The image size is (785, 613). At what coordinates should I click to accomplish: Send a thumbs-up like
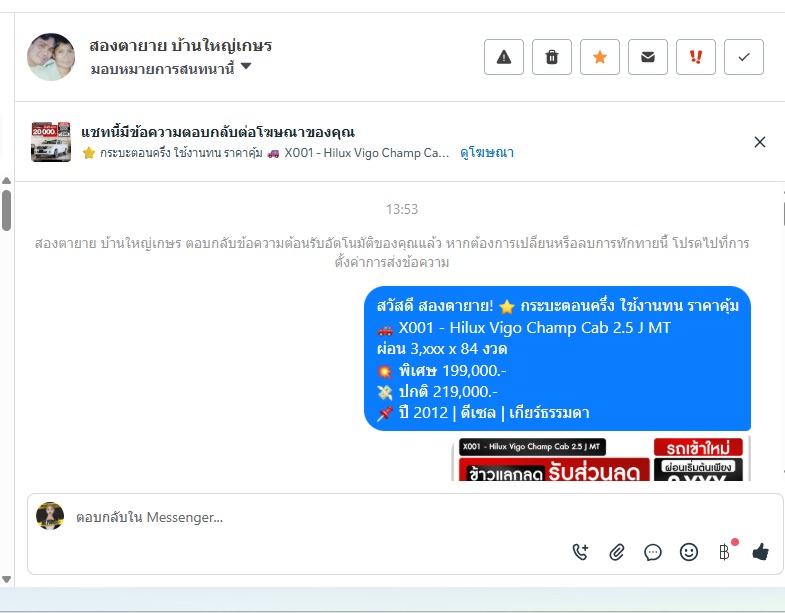(760, 552)
